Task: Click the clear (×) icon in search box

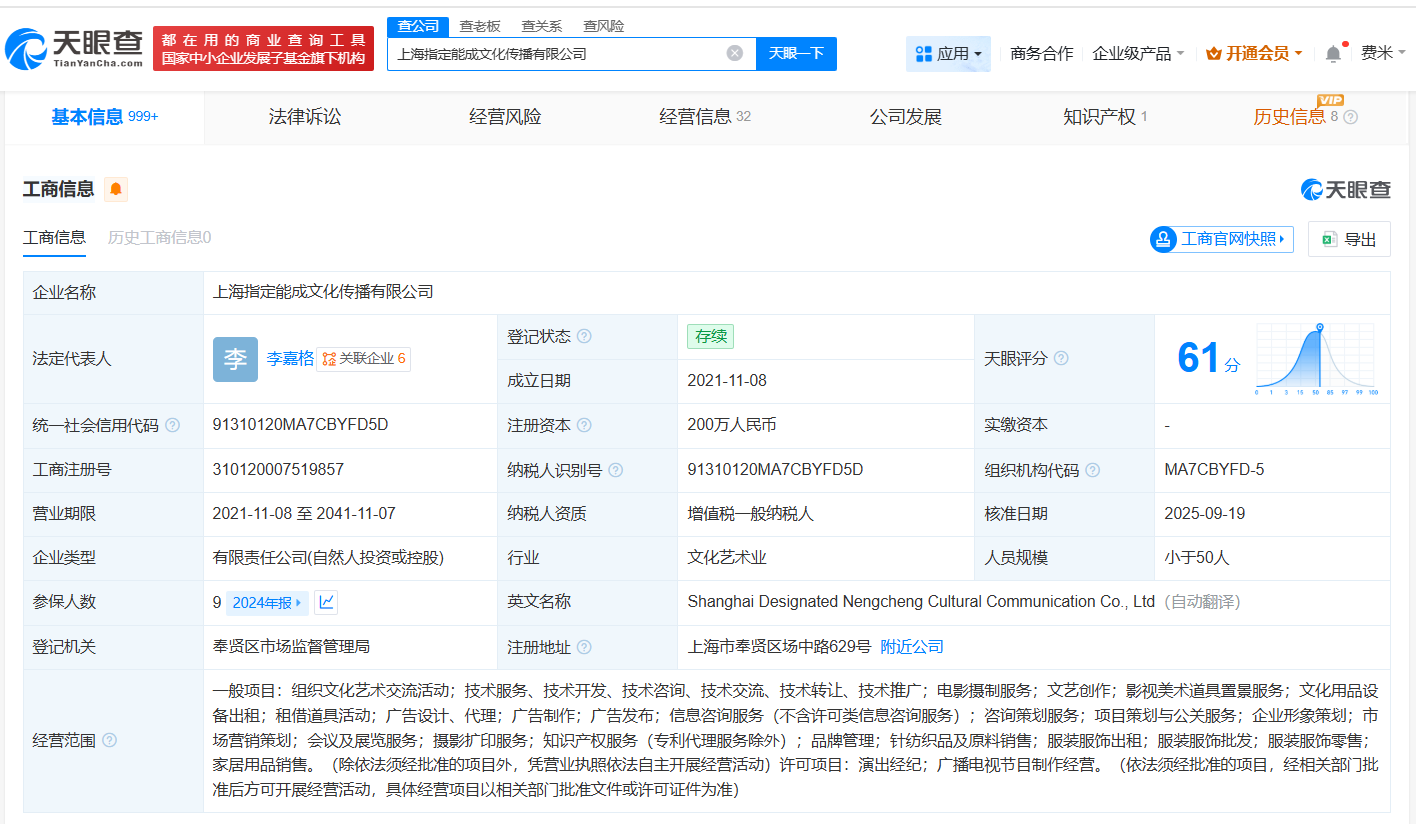Action: [737, 53]
